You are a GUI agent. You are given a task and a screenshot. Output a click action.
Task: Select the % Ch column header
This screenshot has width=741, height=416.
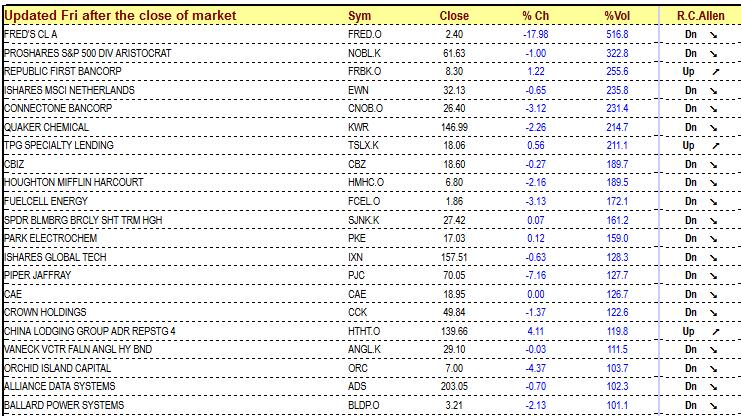(535, 16)
